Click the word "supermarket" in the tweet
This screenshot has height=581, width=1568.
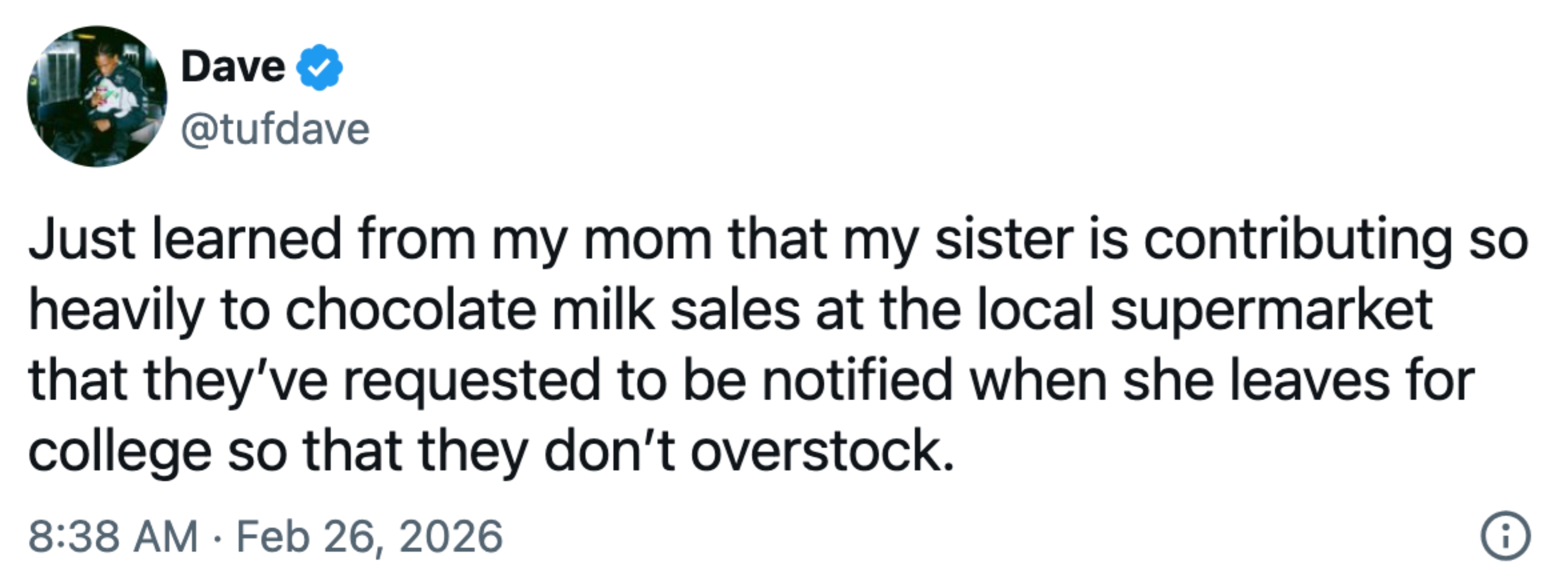click(1271, 311)
